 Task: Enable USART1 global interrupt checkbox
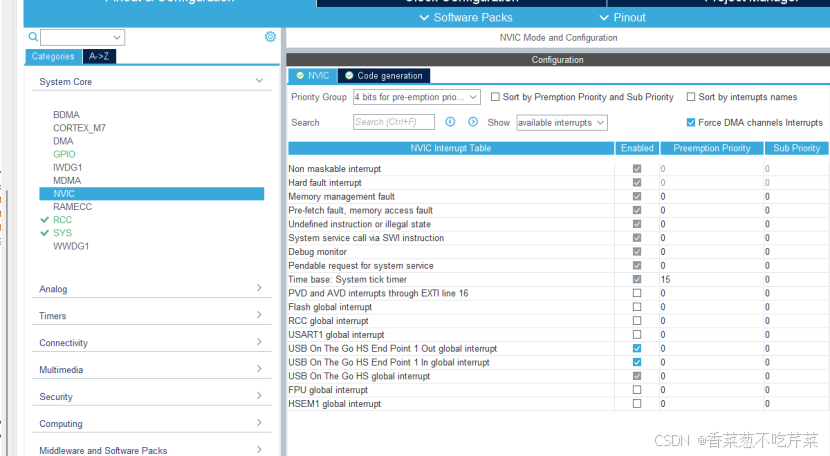637,334
